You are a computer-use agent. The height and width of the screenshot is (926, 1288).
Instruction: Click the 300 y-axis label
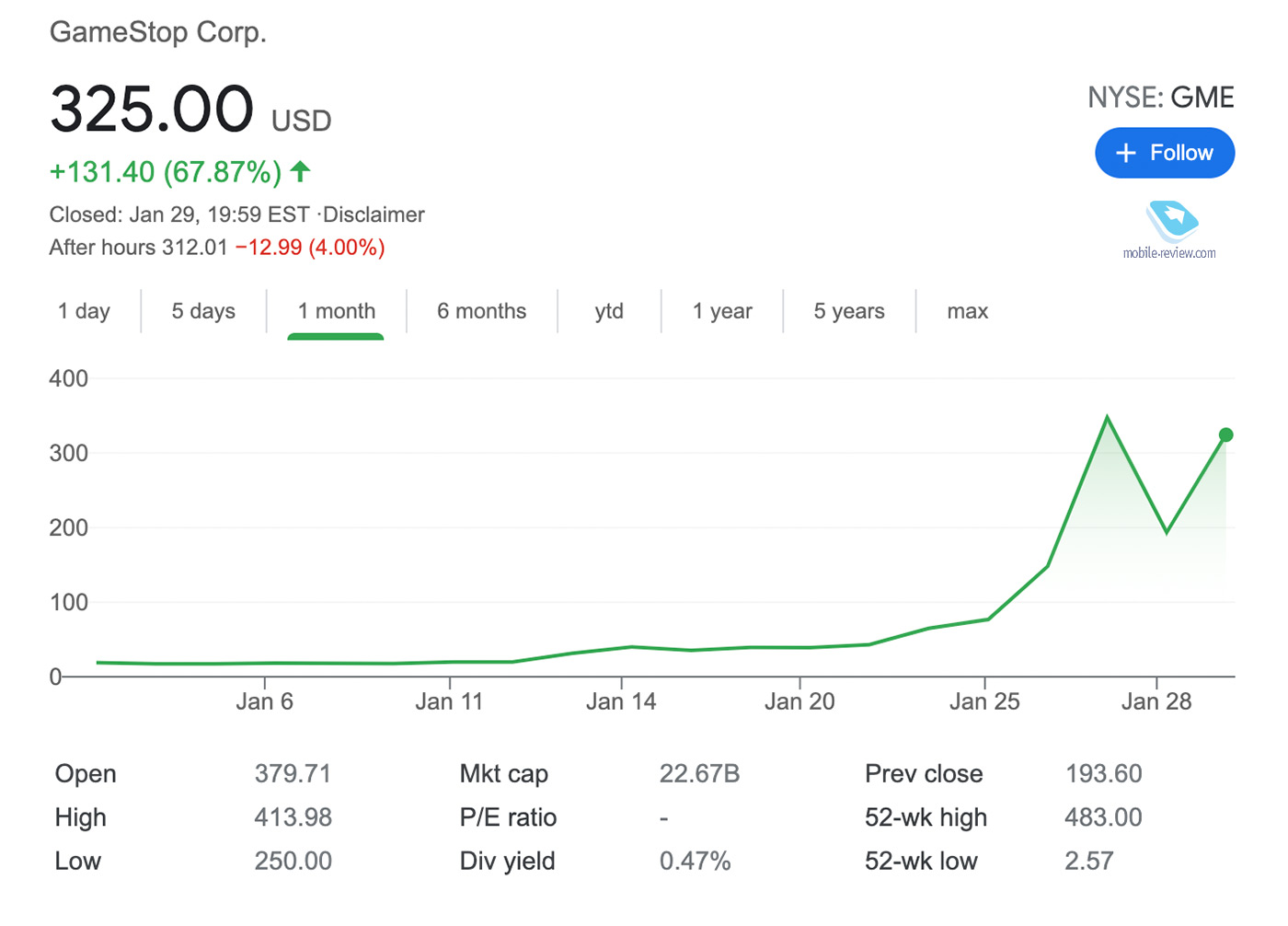[x=69, y=453]
